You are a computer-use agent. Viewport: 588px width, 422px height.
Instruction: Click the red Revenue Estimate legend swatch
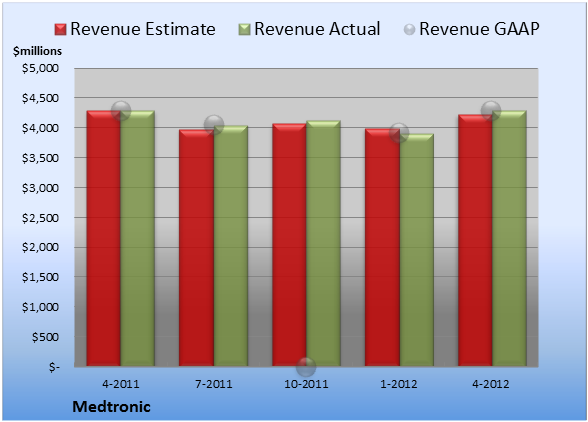60,30
